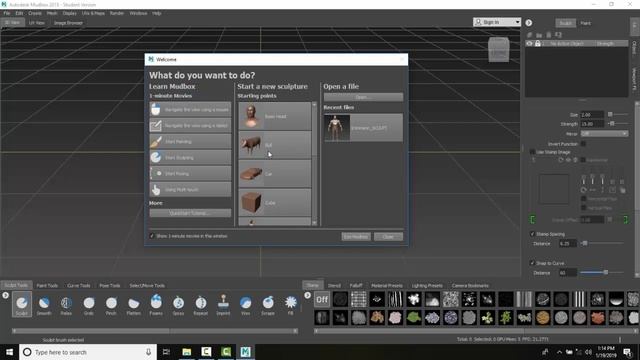Toggle layer visibility eye icon
This screenshot has height=360, width=640.
pyautogui.click(x=529, y=43)
